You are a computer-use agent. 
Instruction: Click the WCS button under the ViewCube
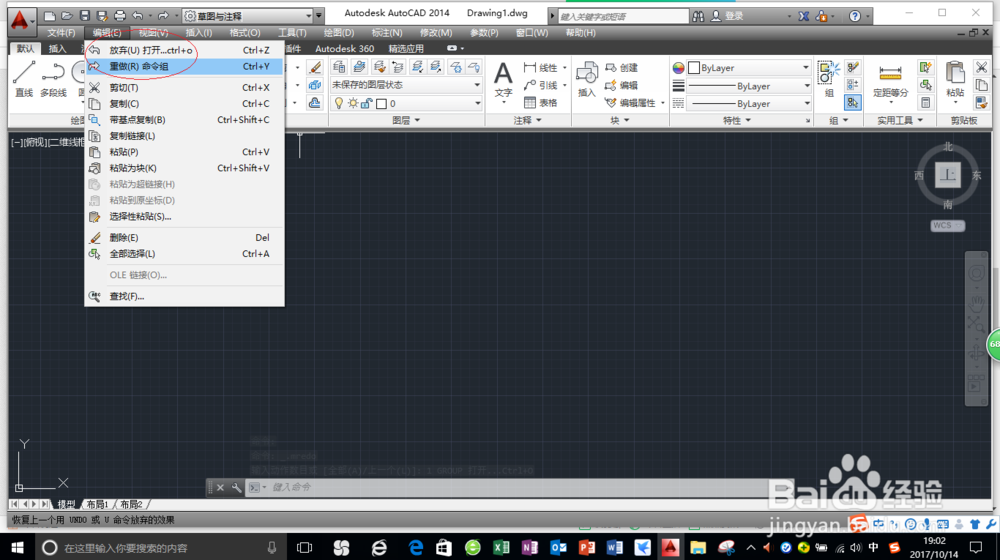(x=947, y=226)
